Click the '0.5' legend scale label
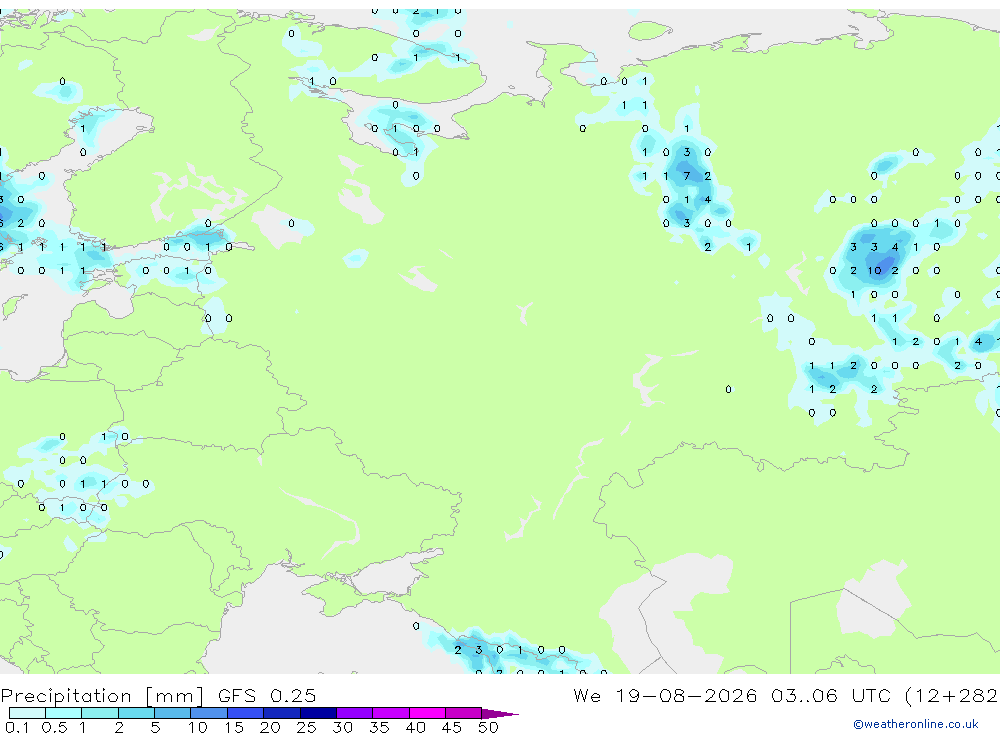Screen dimensions: 1000x733 pos(54,727)
